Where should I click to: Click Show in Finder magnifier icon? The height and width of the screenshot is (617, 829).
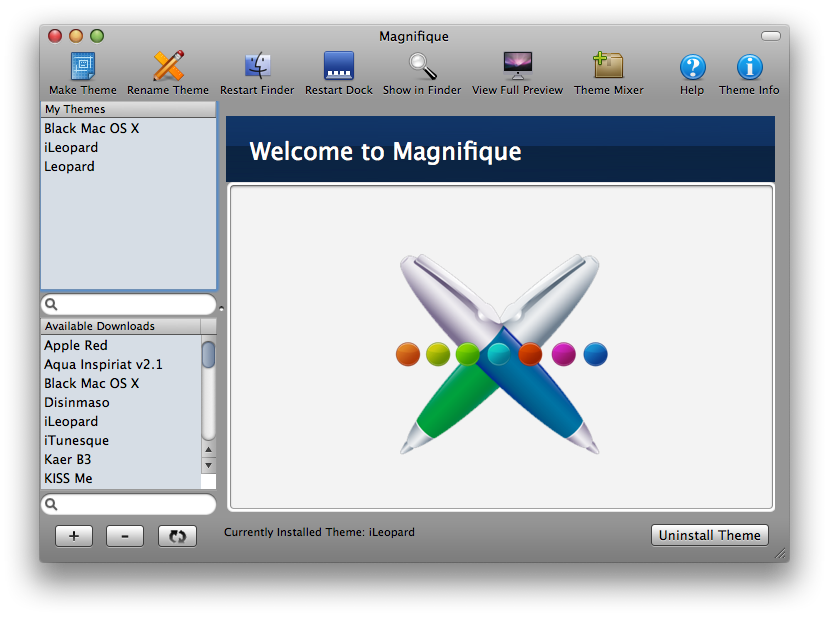point(422,66)
